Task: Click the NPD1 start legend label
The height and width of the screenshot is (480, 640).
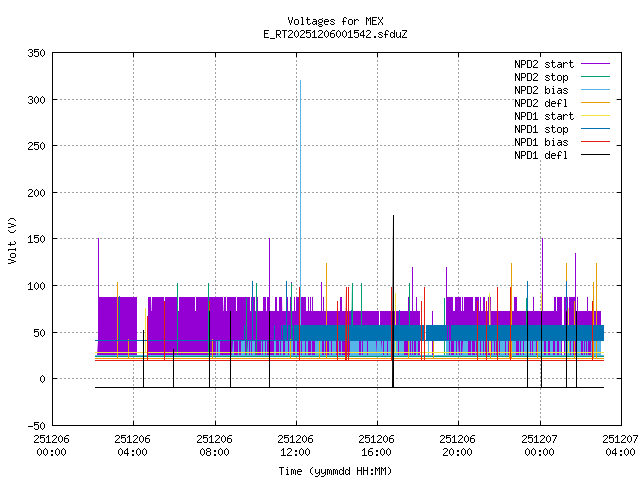Action: 542,116
